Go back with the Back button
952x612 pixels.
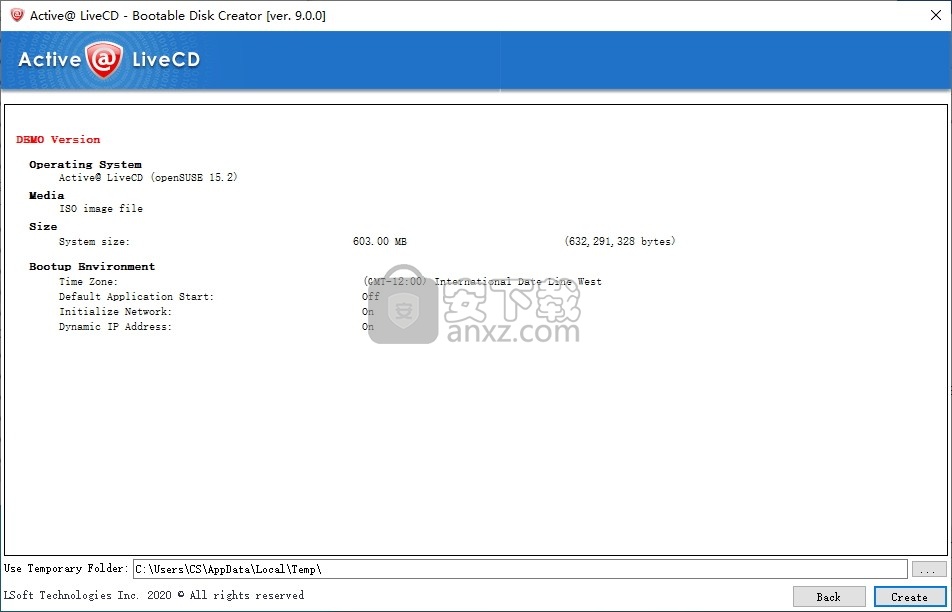pyautogui.click(x=829, y=597)
